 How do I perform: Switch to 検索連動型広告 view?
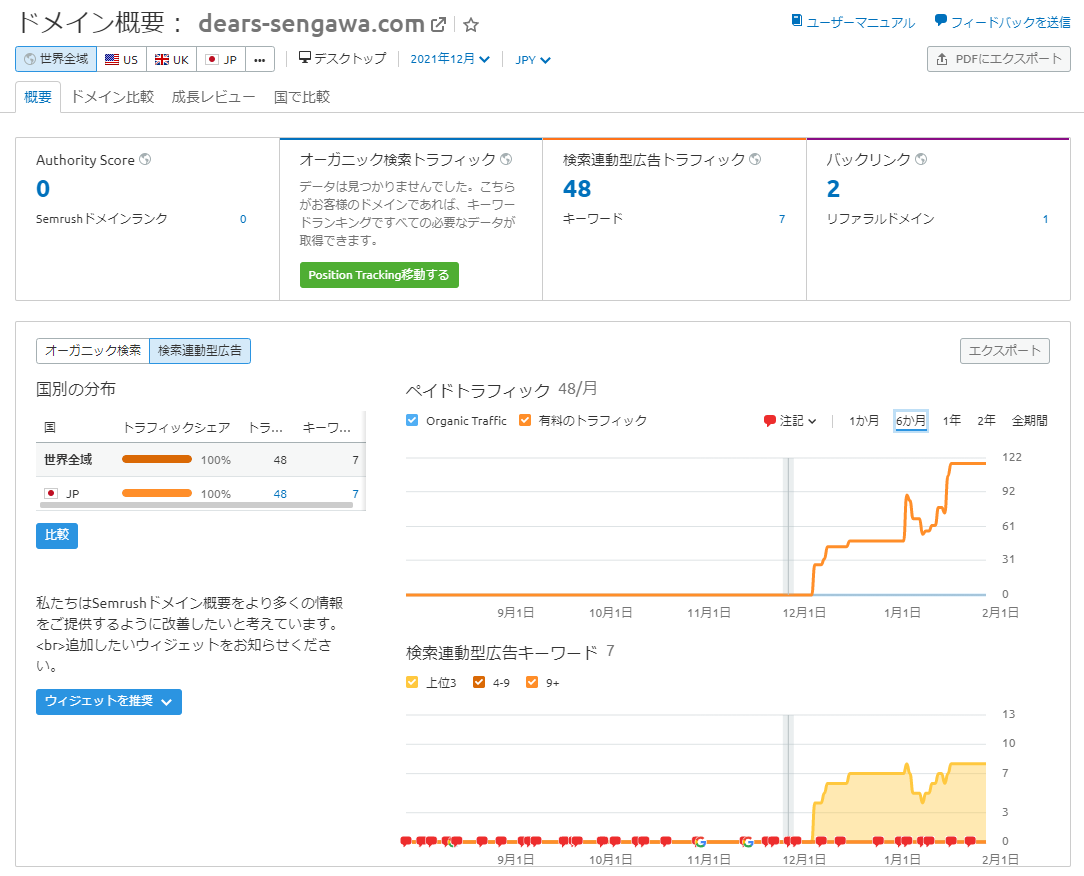tap(200, 351)
